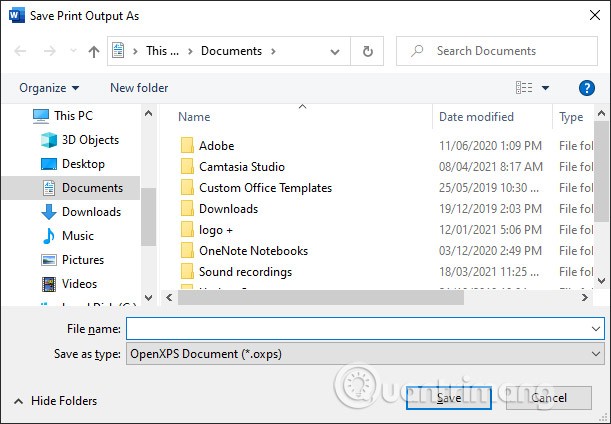
Task: Click the File name input field
Action: coord(357,328)
